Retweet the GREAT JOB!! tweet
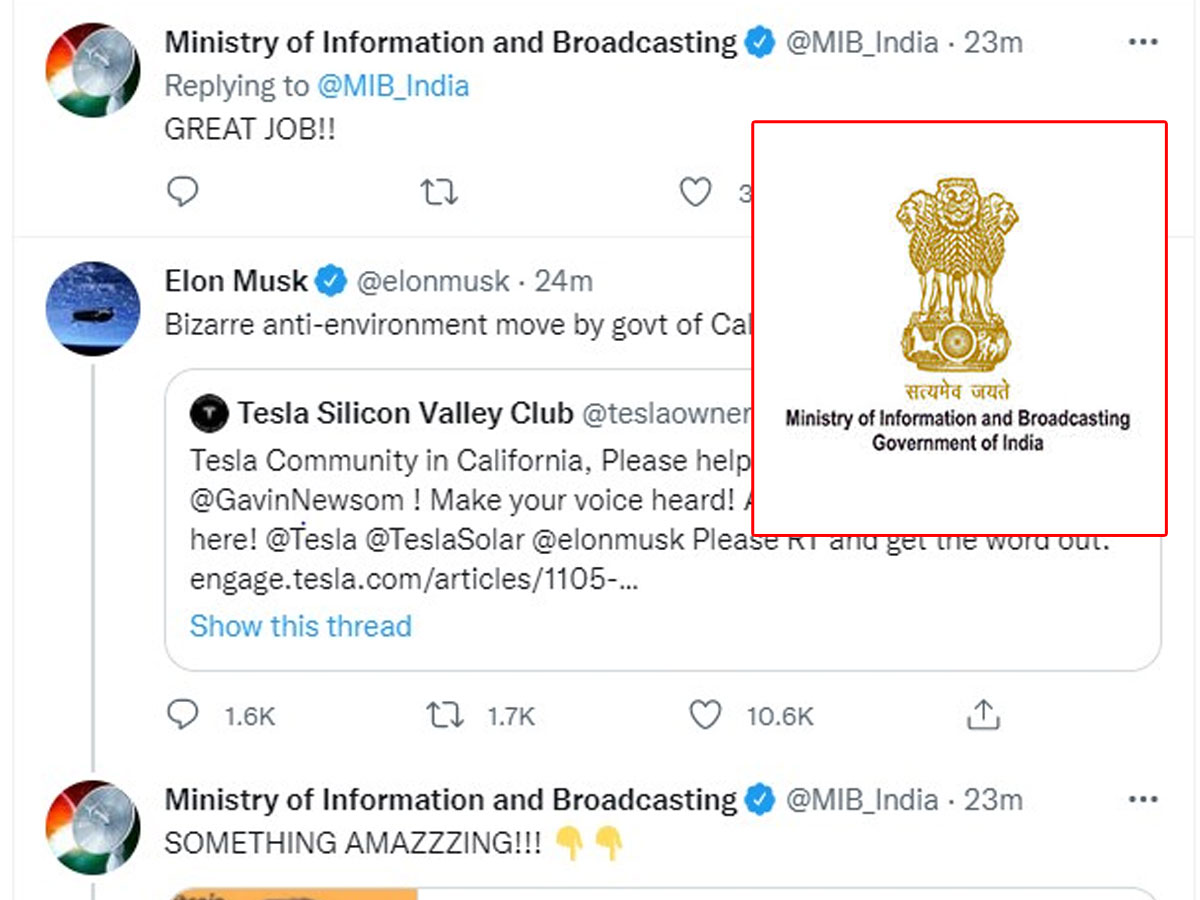This screenshot has height=900, width=1200. [x=439, y=192]
